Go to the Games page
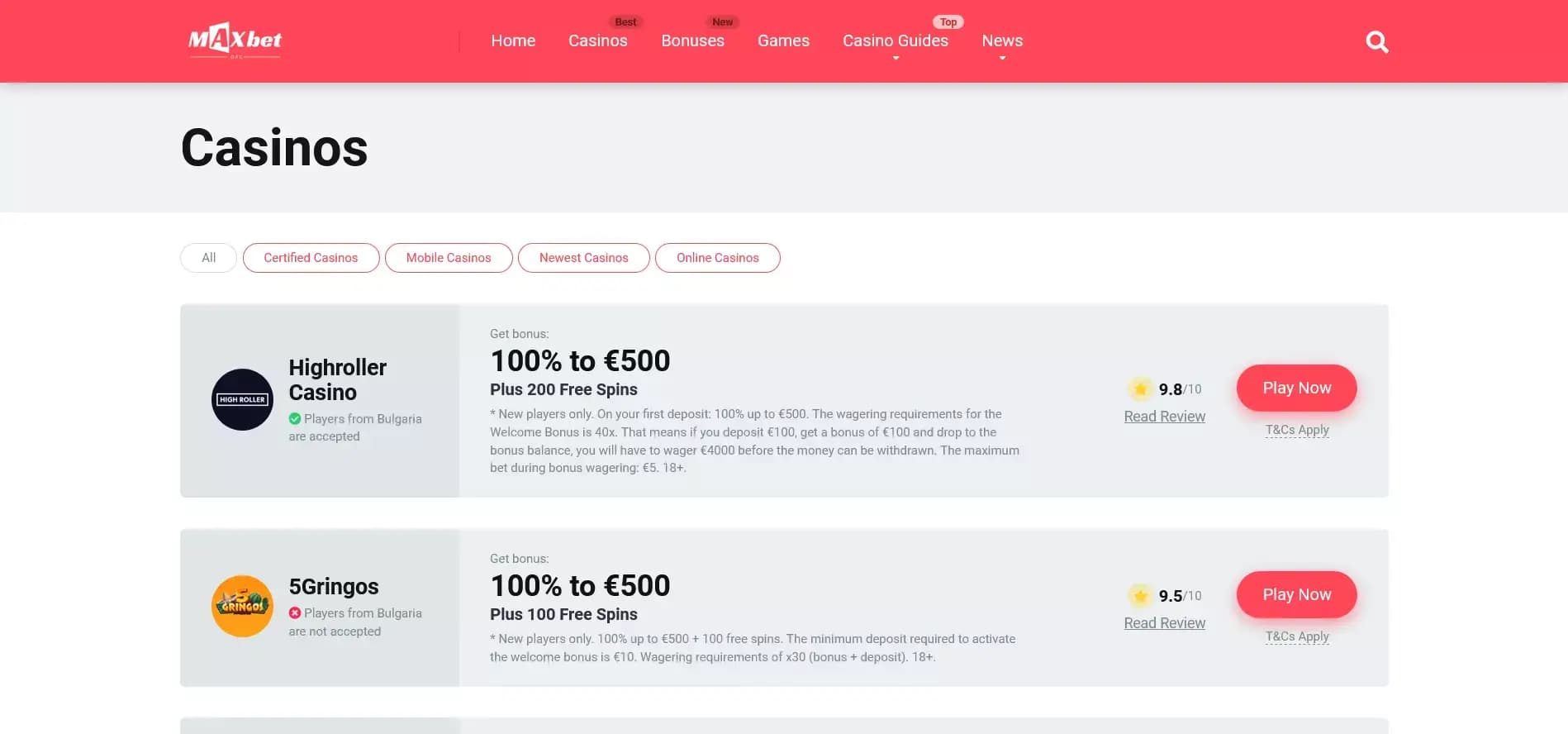The image size is (1568, 734). 783,41
